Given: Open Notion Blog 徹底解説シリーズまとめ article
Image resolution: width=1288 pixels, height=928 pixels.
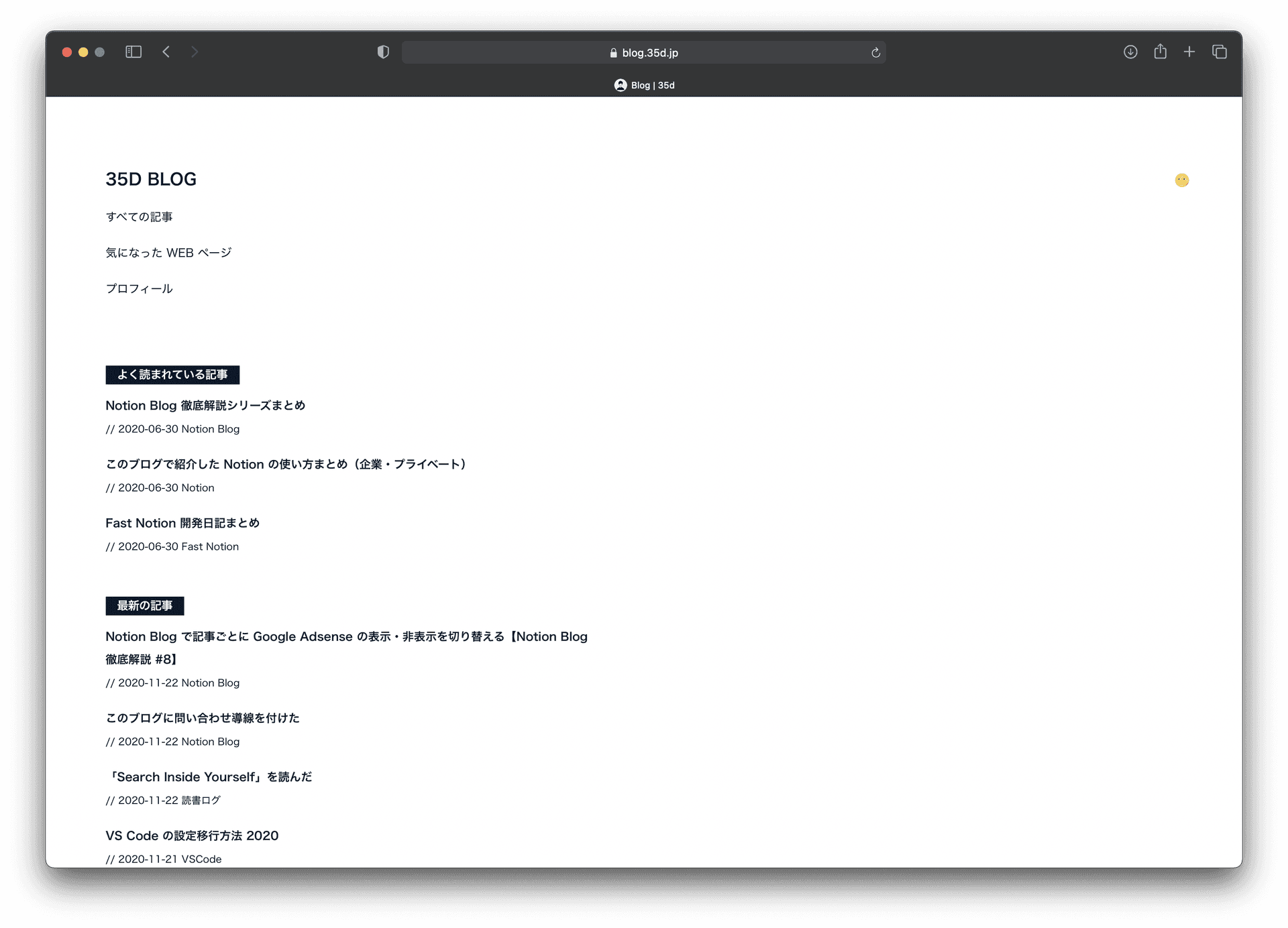Looking at the screenshot, I should [x=205, y=405].
